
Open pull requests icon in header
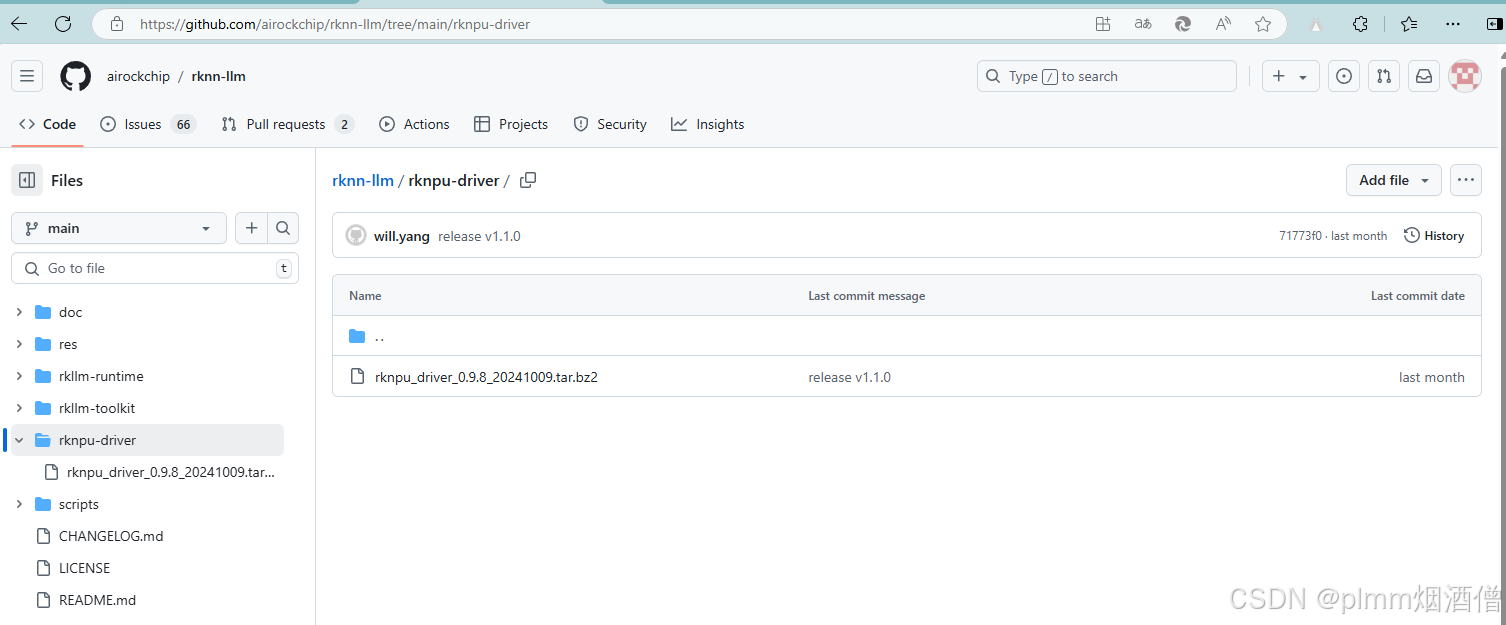point(1384,76)
